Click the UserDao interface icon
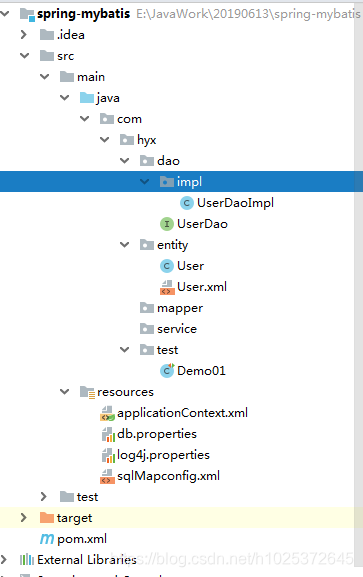The width and height of the screenshot is (363, 577). coord(167,224)
